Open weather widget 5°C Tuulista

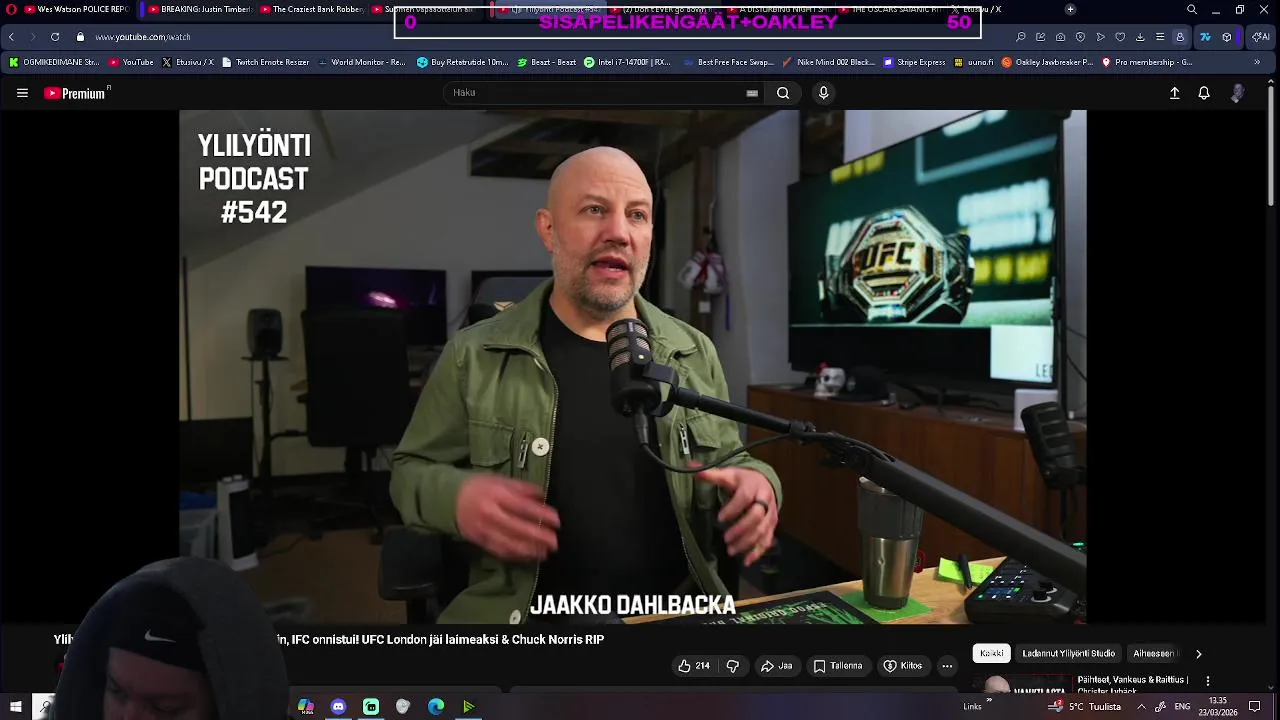[x=1085, y=707]
